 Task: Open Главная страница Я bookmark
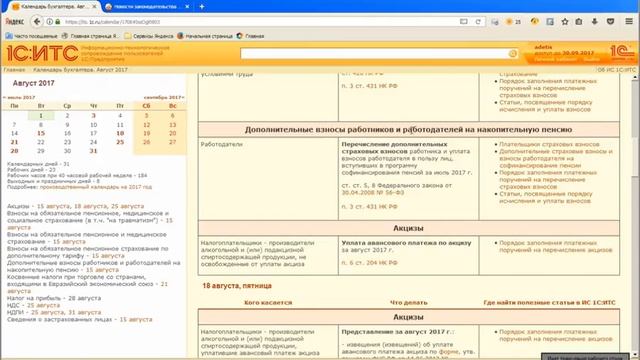click(x=90, y=36)
